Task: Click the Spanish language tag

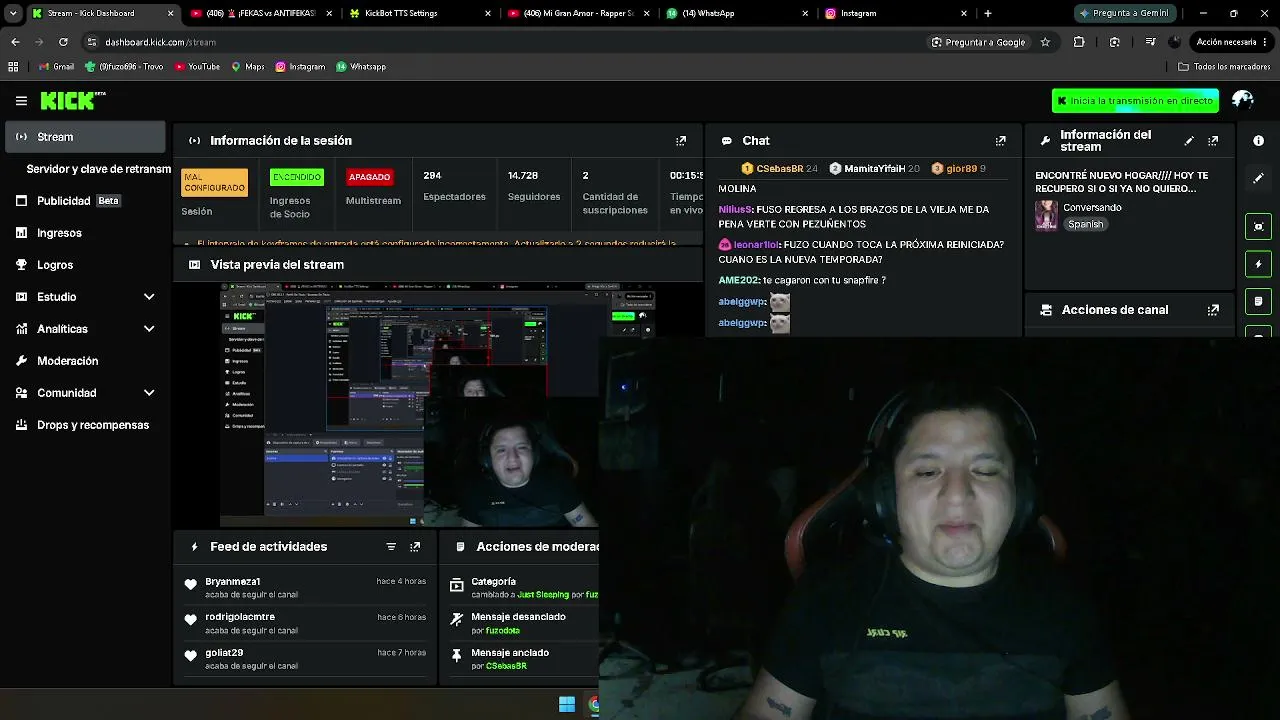Action: click(1085, 225)
